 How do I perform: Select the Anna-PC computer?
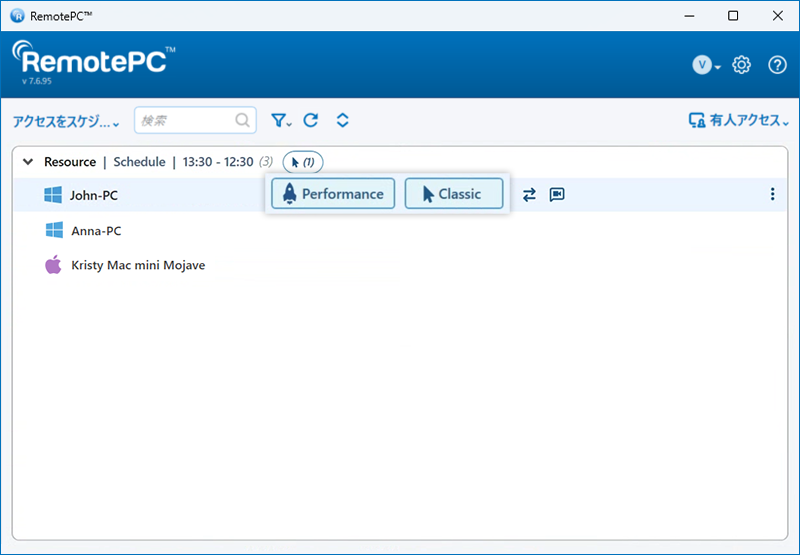pos(96,231)
